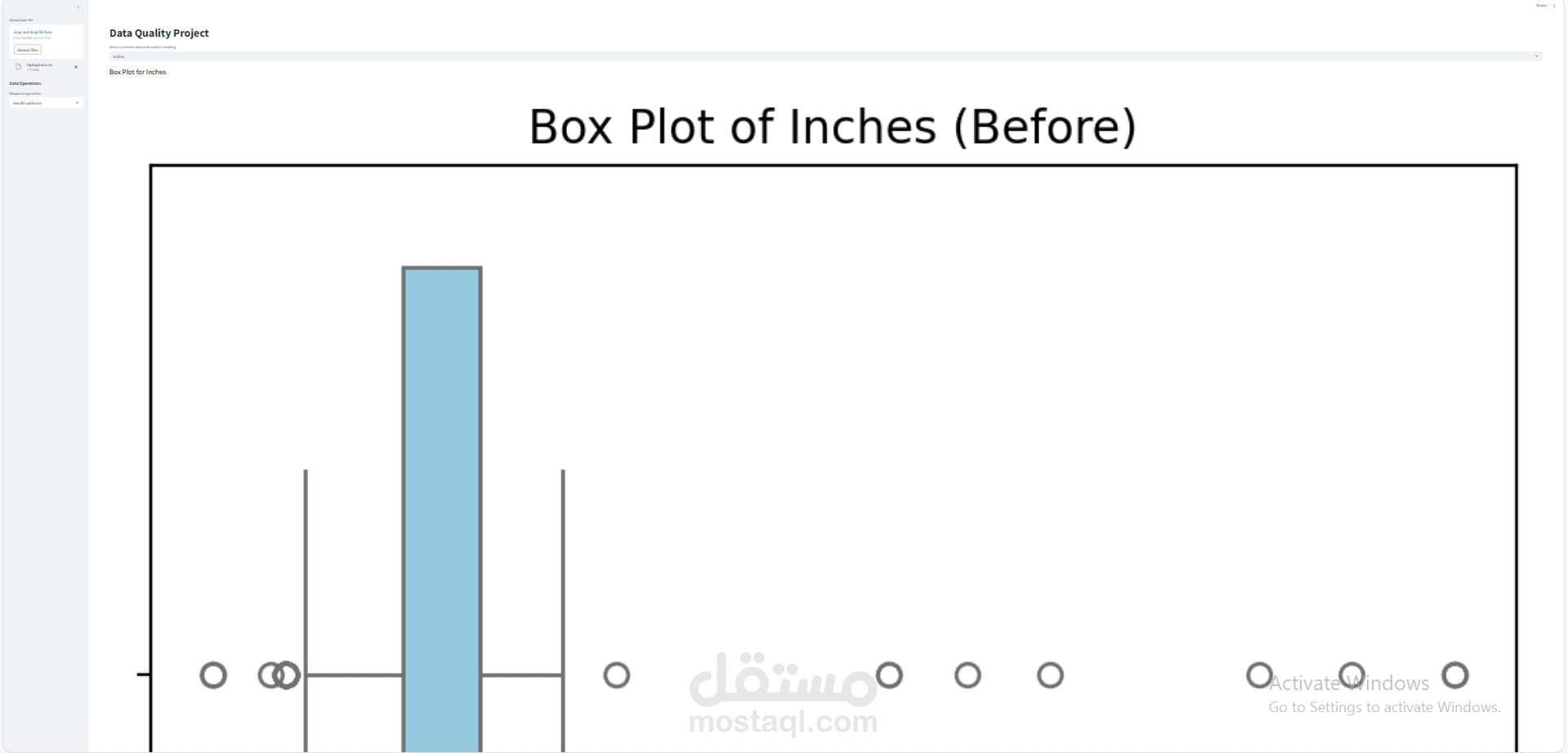Select the laptopData.csv file name
1568x753 pixels.
coord(39,65)
